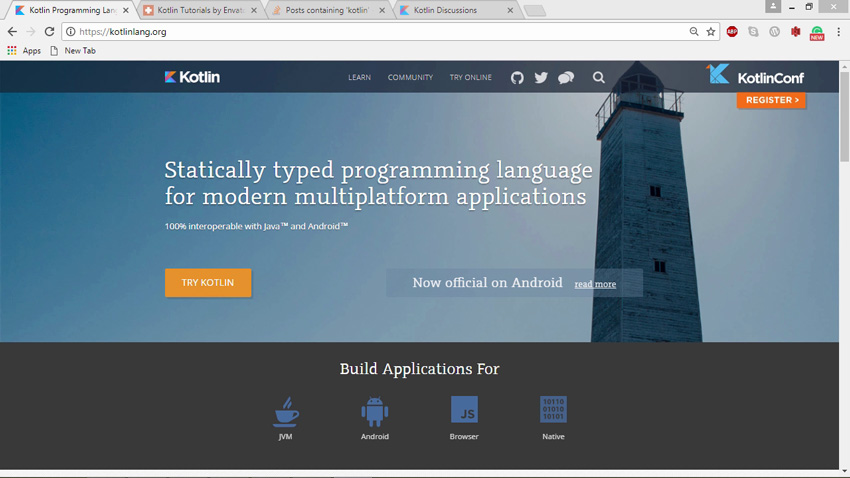View site info icon in address bar

point(70,31)
